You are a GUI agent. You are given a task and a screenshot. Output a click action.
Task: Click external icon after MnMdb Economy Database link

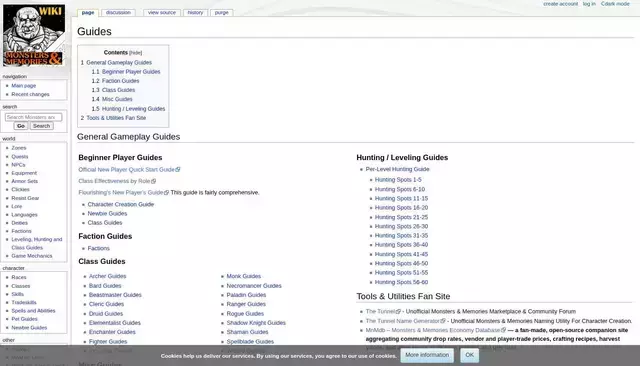click(503, 330)
